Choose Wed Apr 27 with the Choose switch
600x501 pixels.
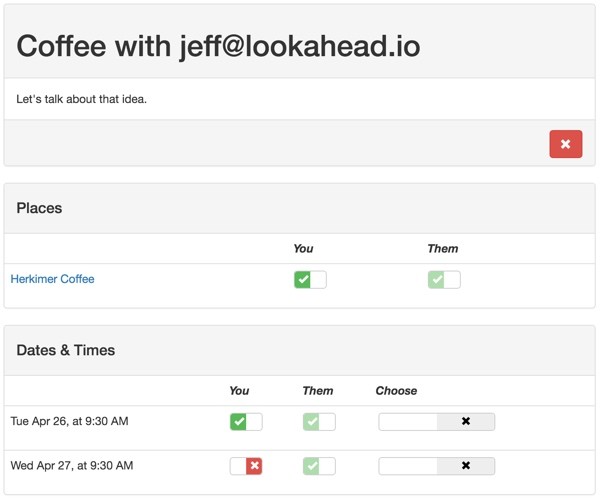pyautogui.click(x=437, y=466)
